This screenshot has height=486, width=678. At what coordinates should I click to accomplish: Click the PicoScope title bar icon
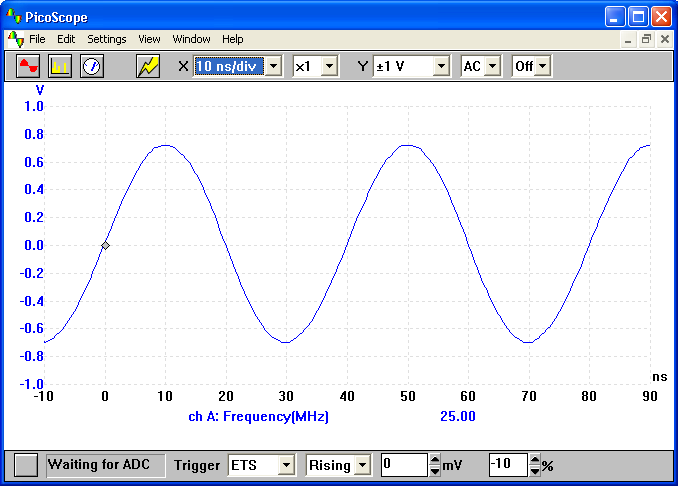[x=14, y=16]
